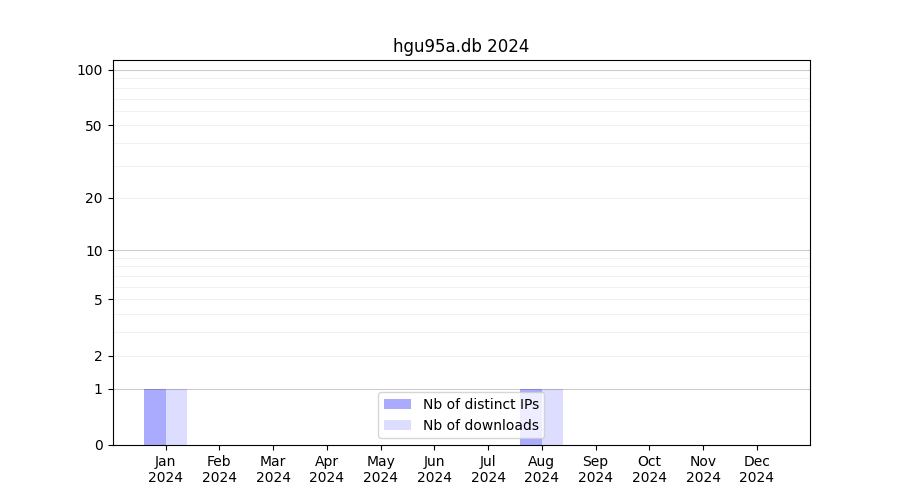900x500 pixels.
Task: Click the 'Dec 2024' x-axis label
Action: (x=757, y=469)
